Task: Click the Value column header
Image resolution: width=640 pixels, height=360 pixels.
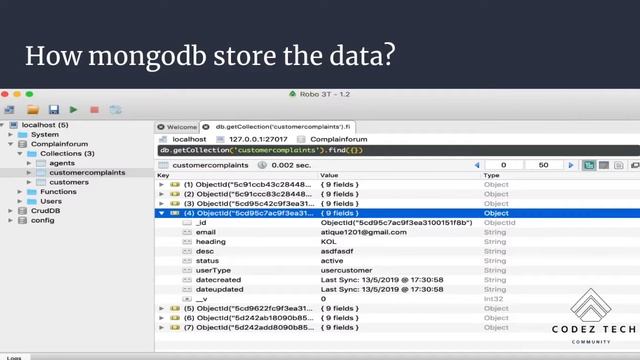Action: [329, 175]
